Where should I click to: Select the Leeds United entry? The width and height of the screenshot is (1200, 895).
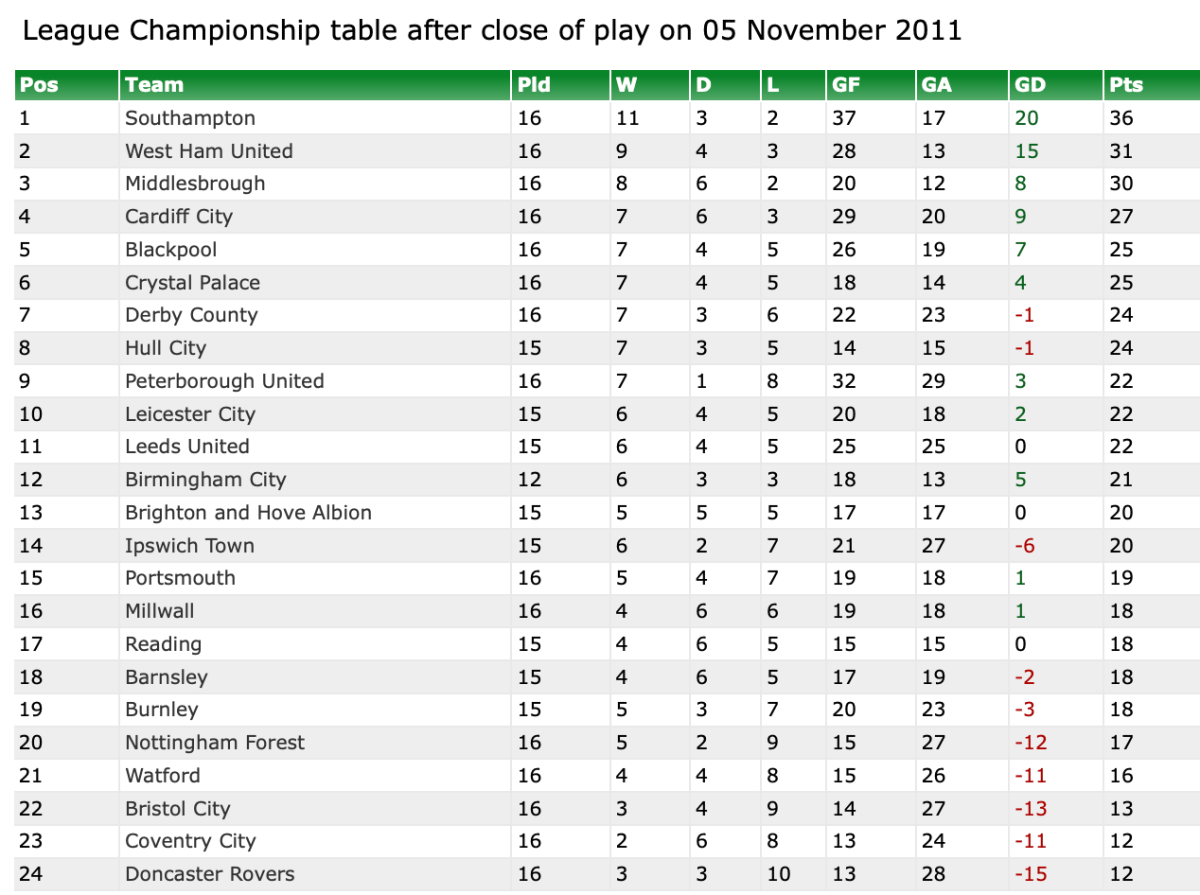click(187, 447)
